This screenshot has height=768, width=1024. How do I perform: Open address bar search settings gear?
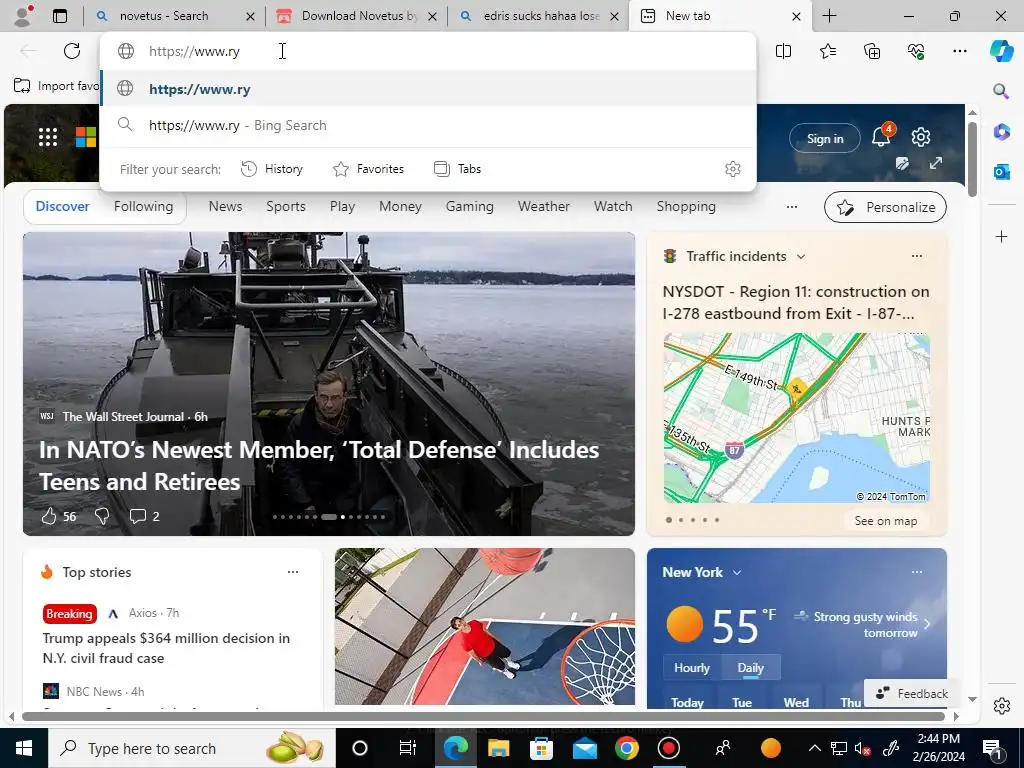coord(733,169)
